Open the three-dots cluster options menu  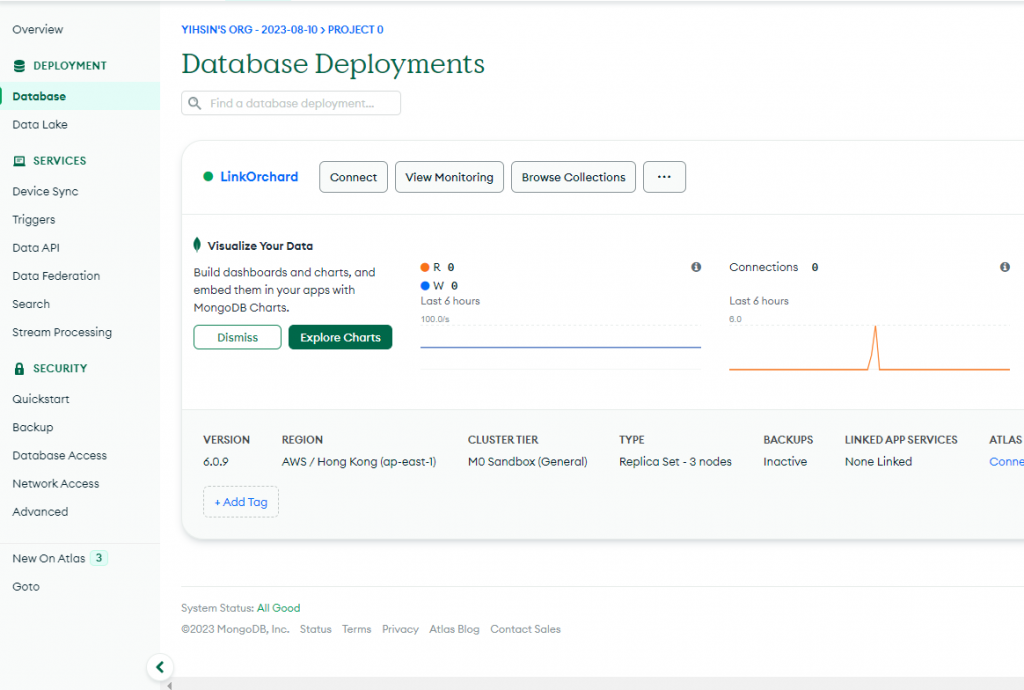(664, 177)
